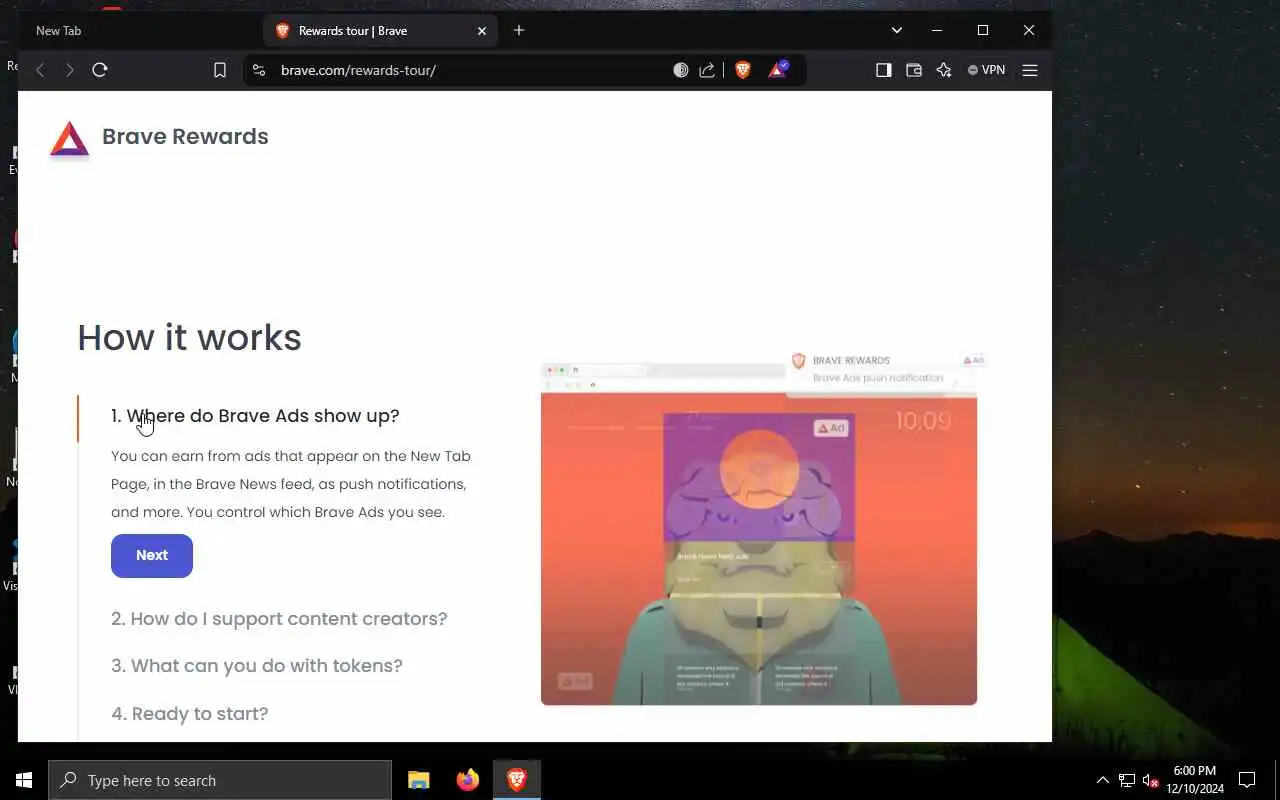Open the Brave Rewards triangle icon in address bar
The width and height of the screenshot is (1280, 800).
tap(778, 70)
